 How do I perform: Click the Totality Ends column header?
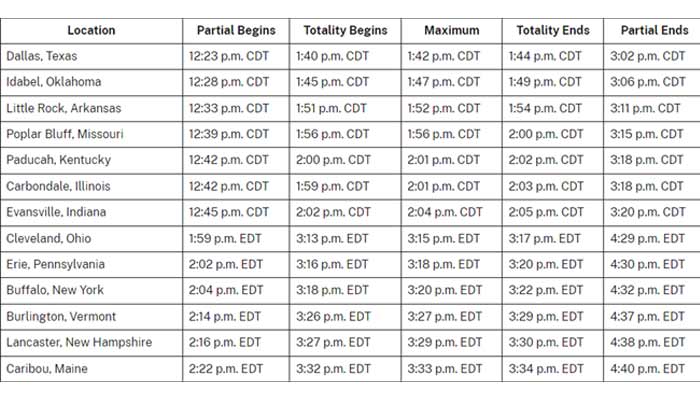pos(553,30)
